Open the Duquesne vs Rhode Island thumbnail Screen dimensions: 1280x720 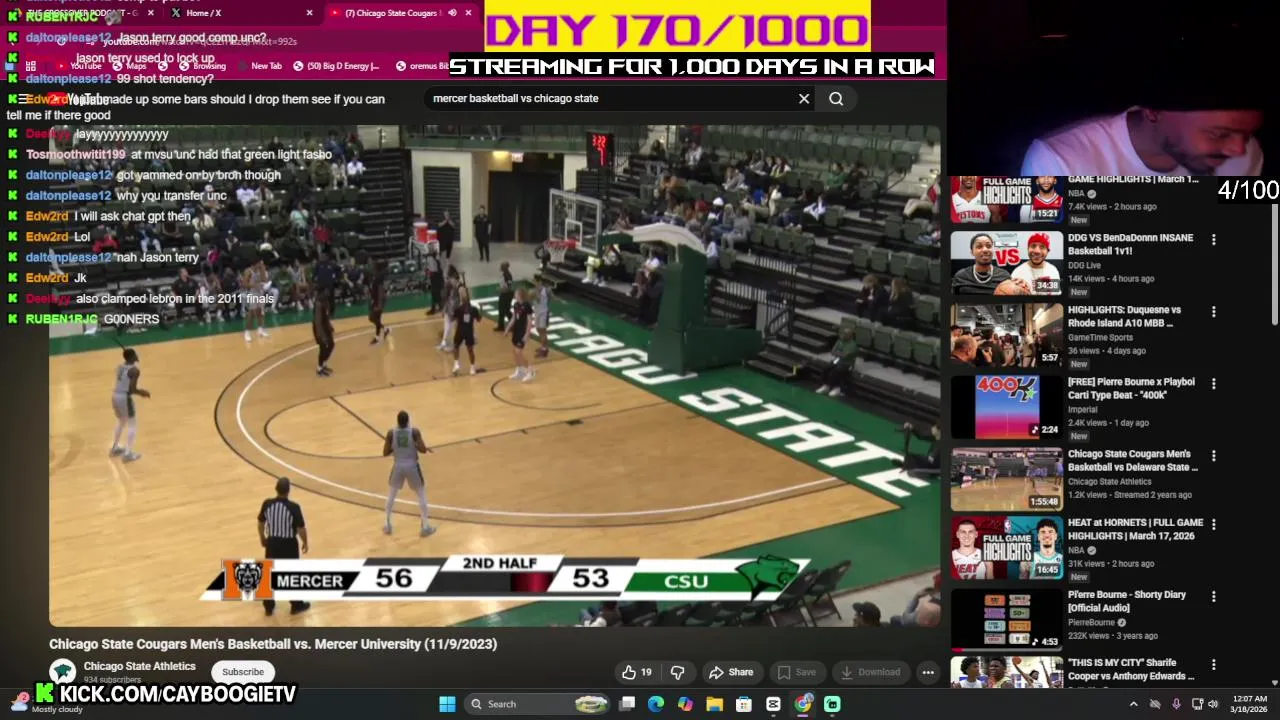(x=1006, y=334)
